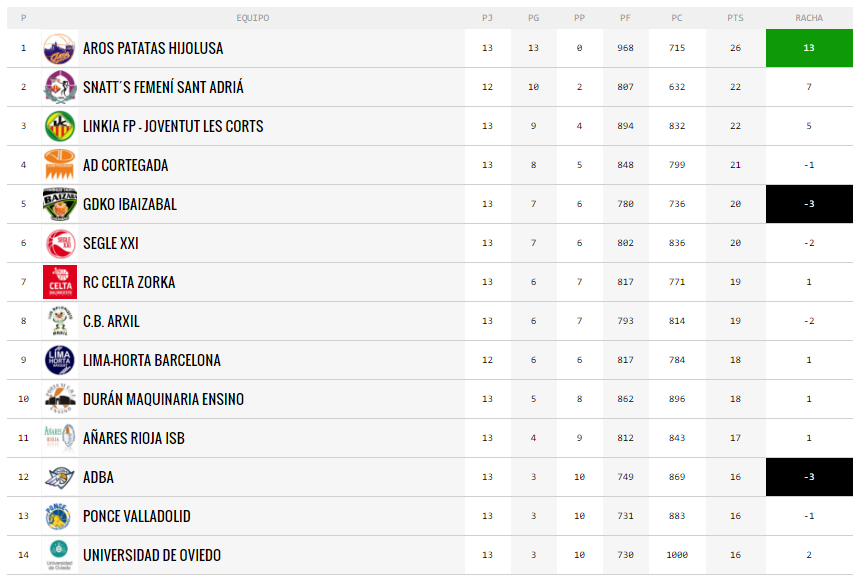Select the AD Cortegada orange logo
Screen dimensions: 861x581
point(60,165)
